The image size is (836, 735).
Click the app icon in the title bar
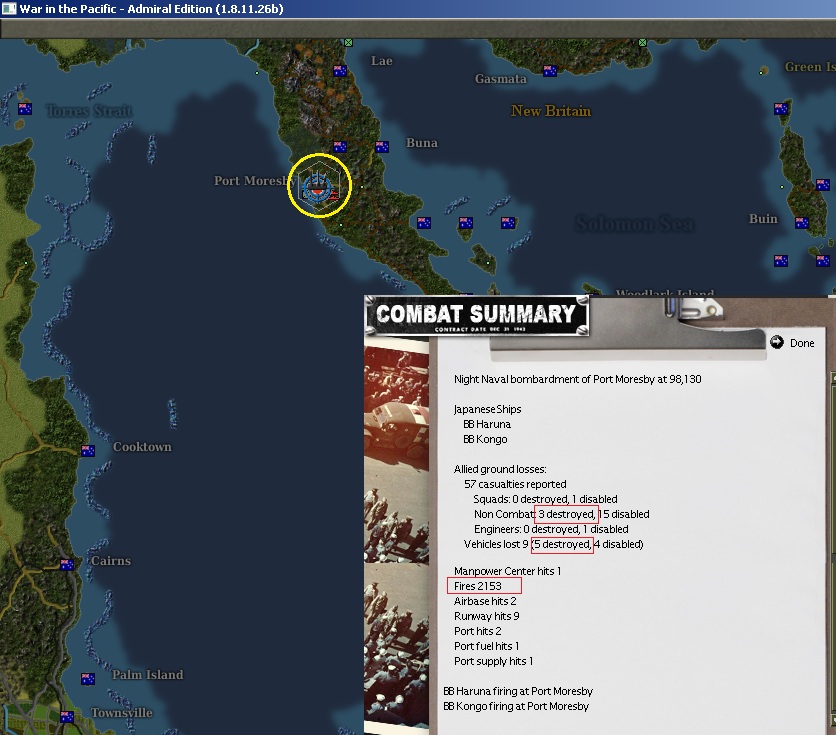(9, 9)
